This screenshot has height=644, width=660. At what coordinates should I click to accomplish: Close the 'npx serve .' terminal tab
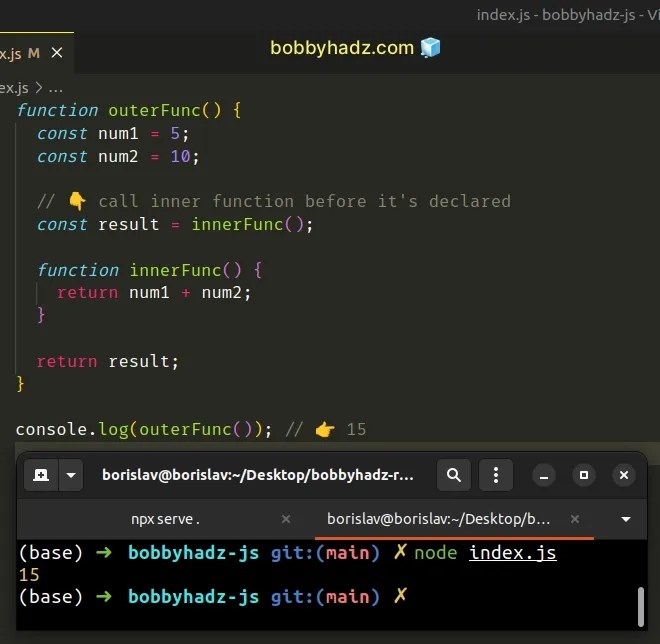click(x=286, y=519)
